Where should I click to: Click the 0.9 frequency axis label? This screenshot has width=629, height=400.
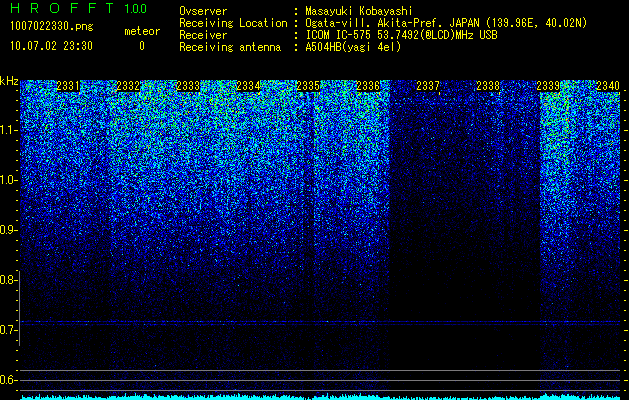point(8,230)
